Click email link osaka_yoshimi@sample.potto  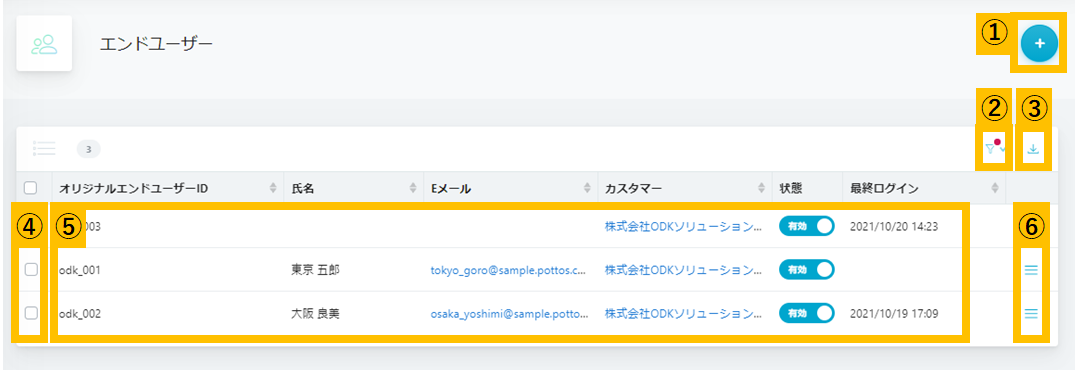(509, 313)
